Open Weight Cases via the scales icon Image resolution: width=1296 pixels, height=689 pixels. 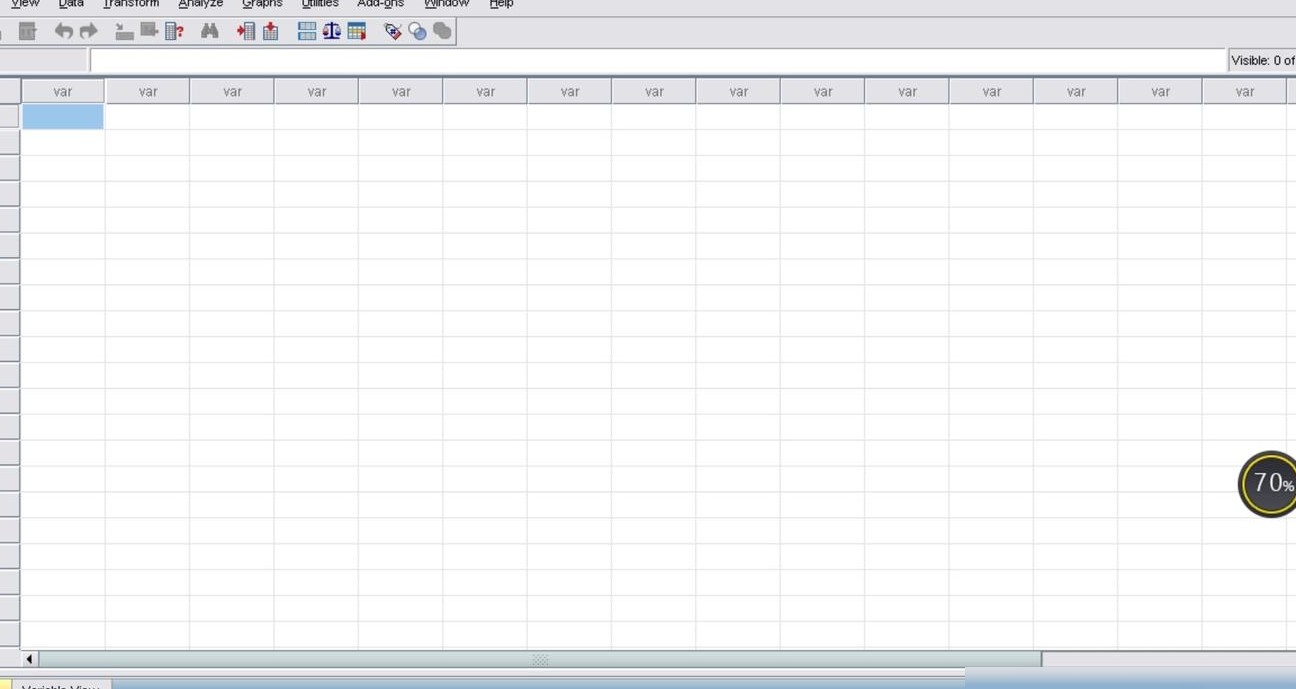pyautogui.click(x=332, y=31)
